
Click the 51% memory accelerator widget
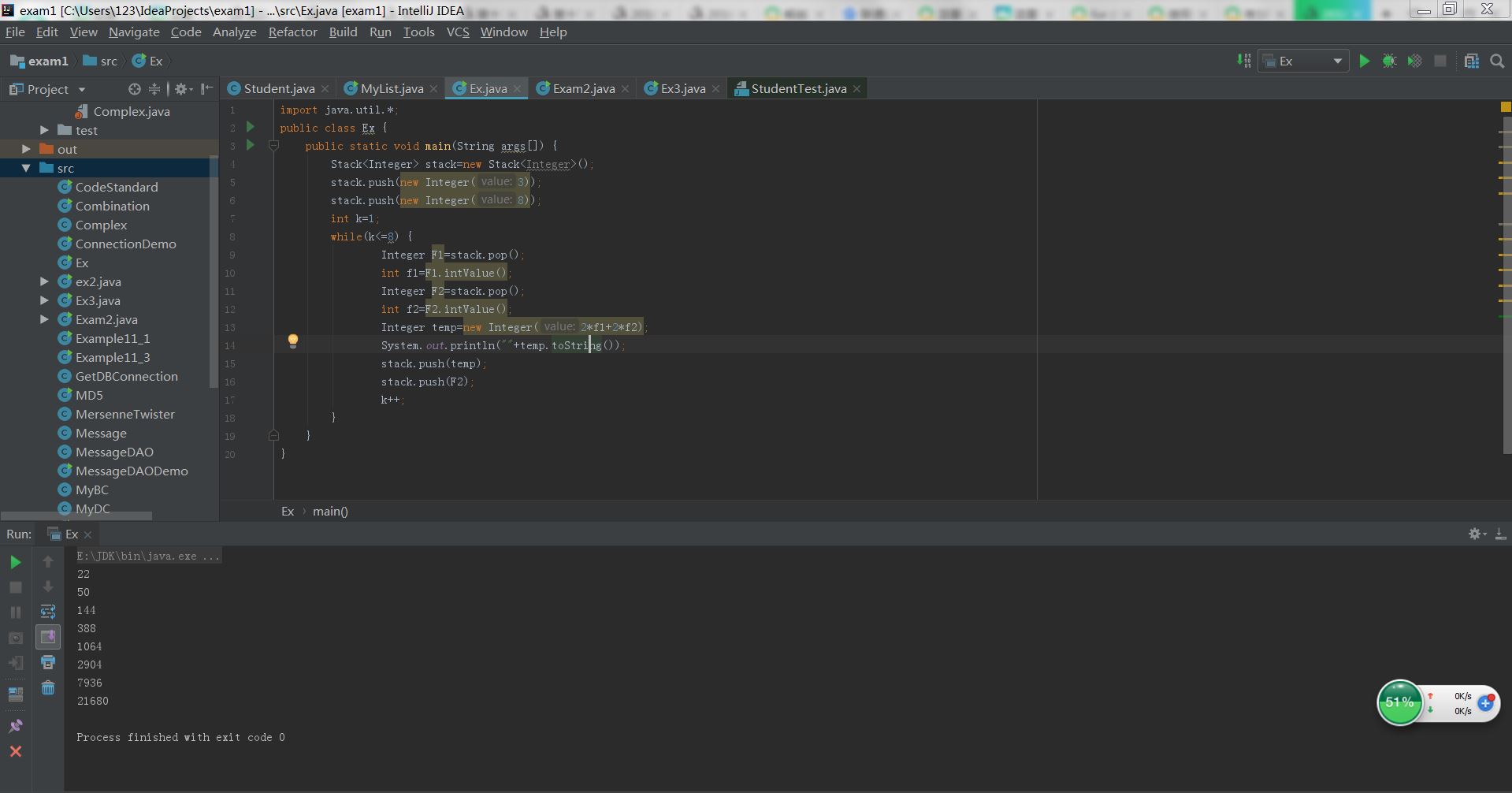pyautogui.click(x=1399, y=702)
